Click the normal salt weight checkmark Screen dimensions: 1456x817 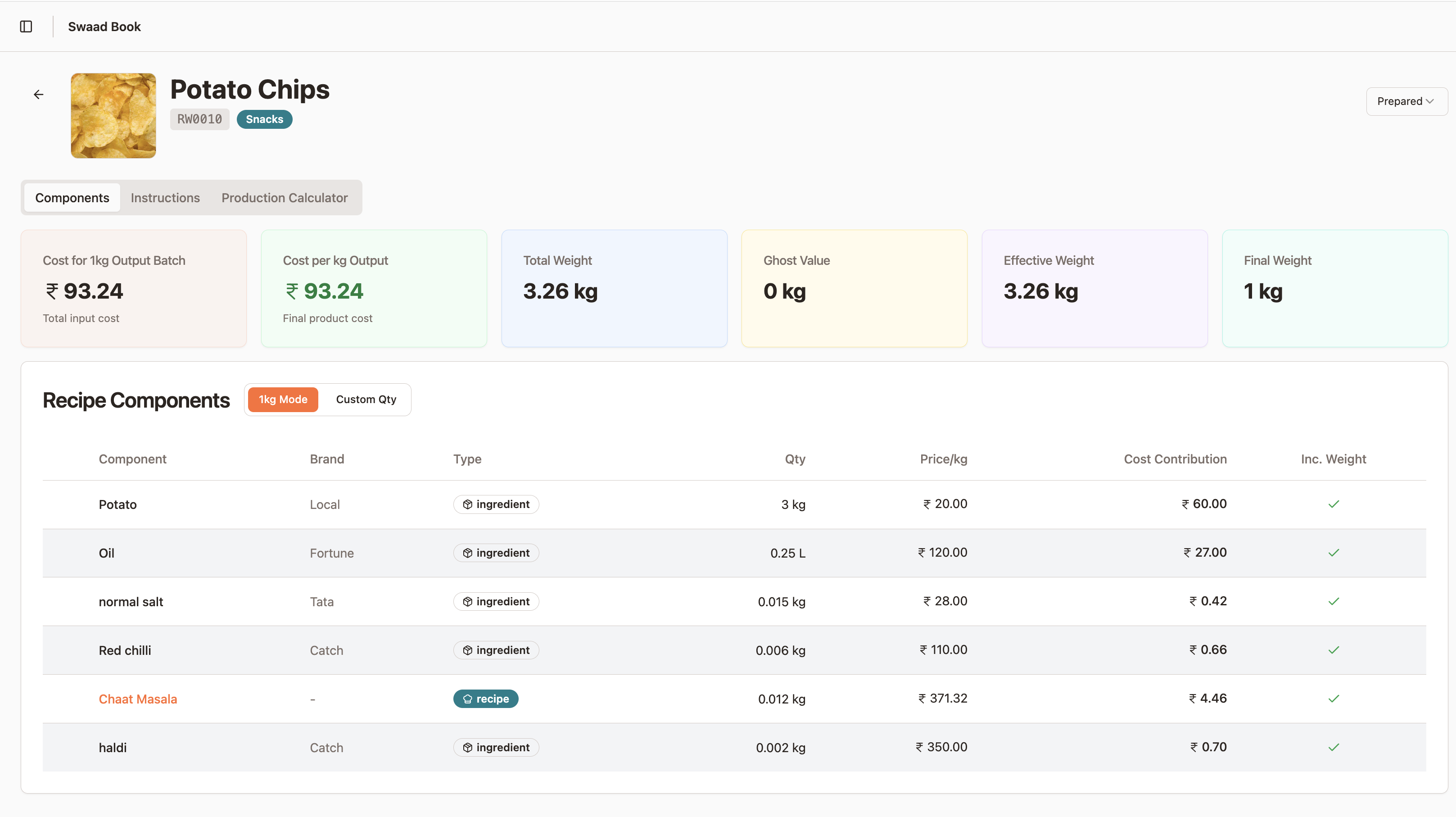pos(1334,602)
